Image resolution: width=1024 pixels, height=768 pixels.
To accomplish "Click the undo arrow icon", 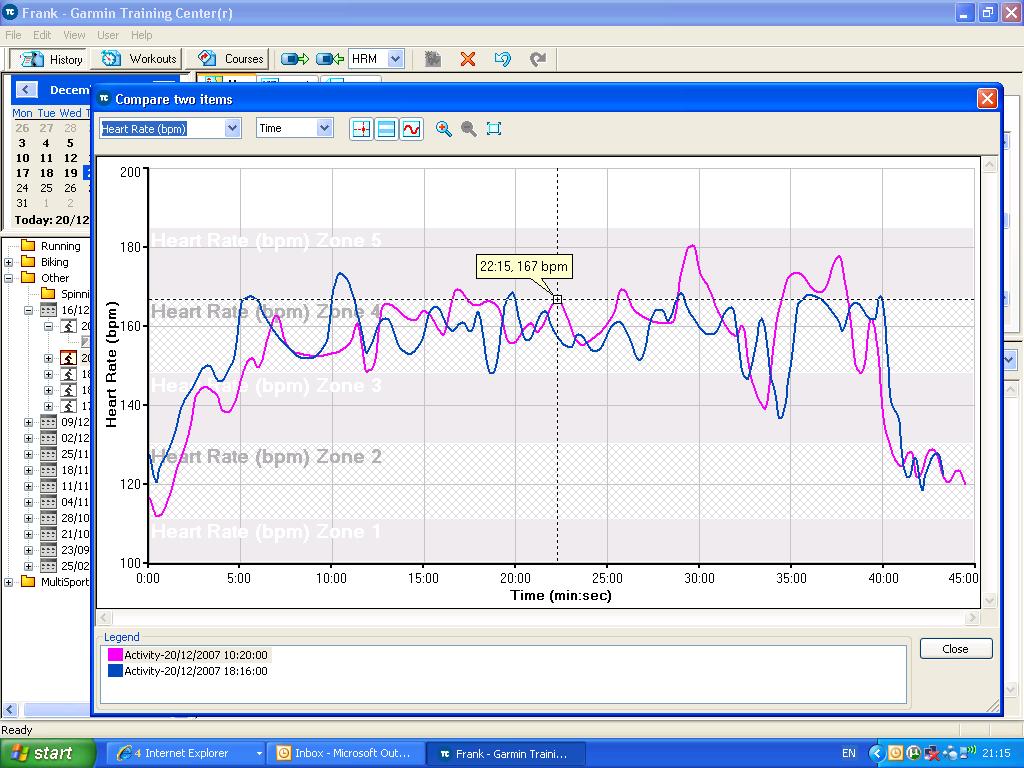I will point(503,59).
